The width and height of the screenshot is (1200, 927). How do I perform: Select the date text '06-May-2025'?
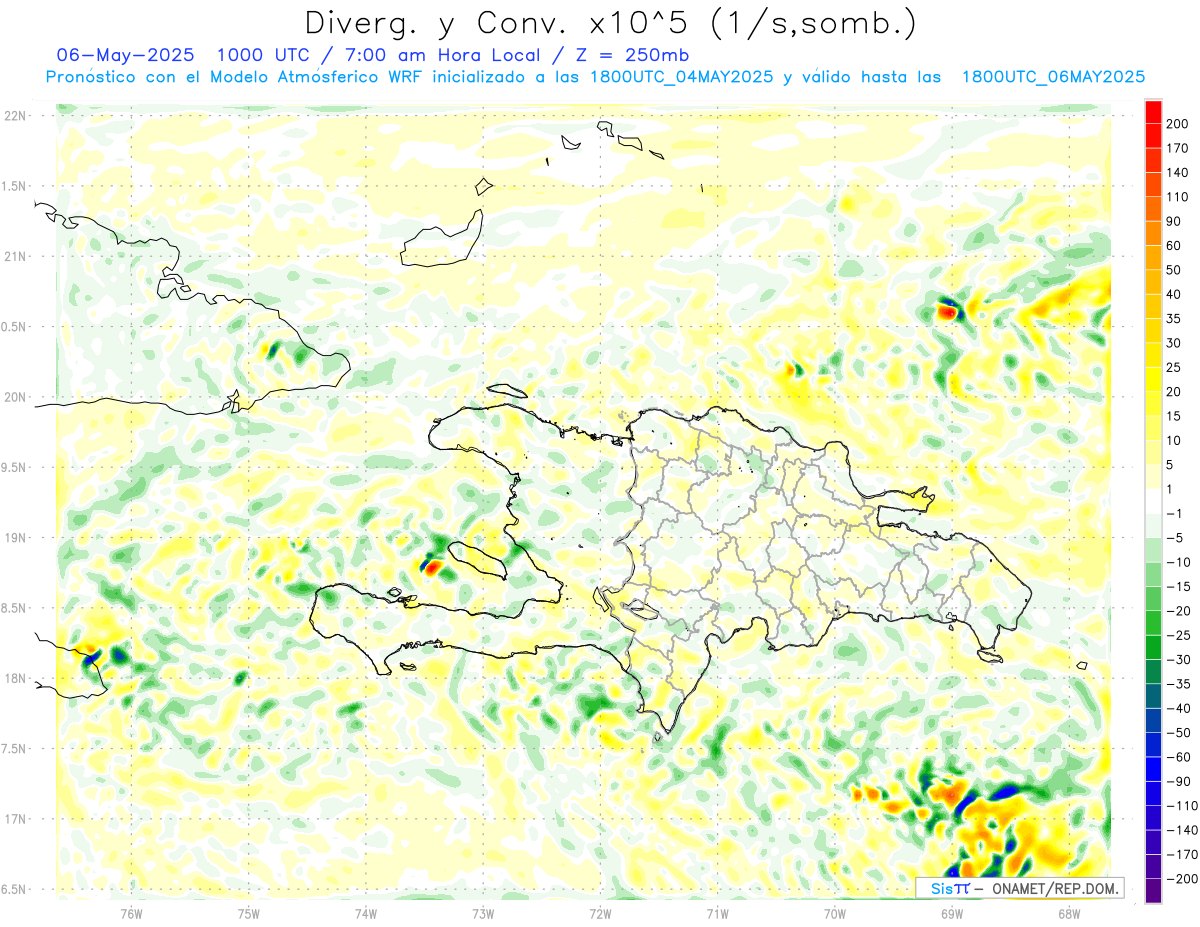[x=126, y=55]
